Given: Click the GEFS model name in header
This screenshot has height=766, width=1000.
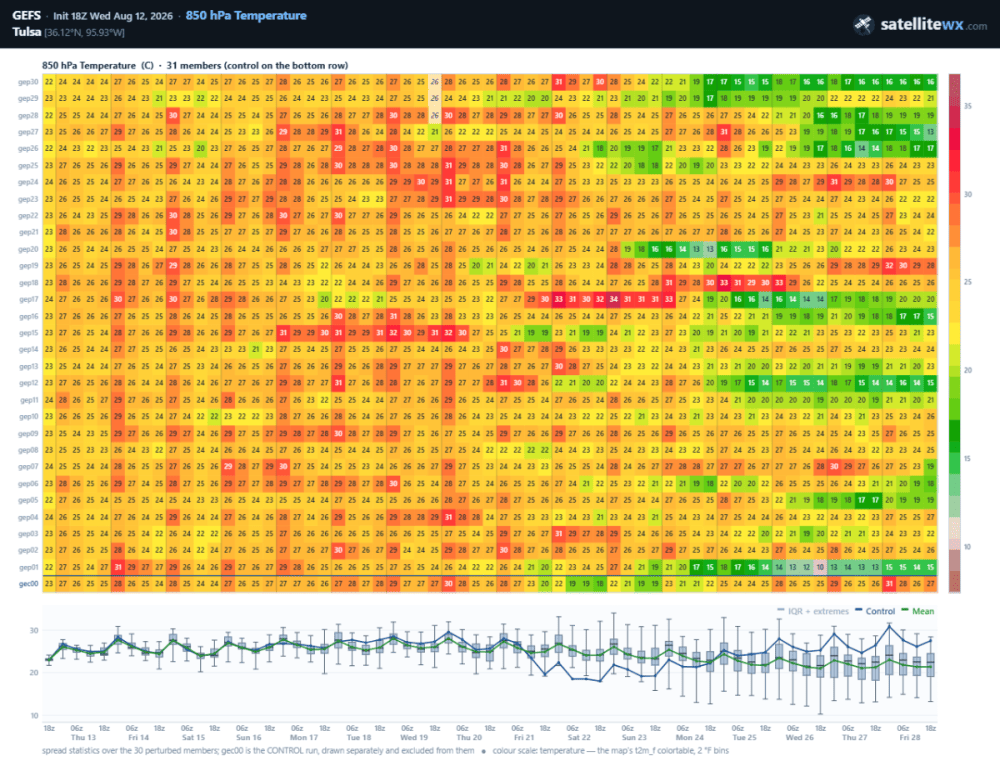Looking at the screenshot, I should click(x=26, y=15).
